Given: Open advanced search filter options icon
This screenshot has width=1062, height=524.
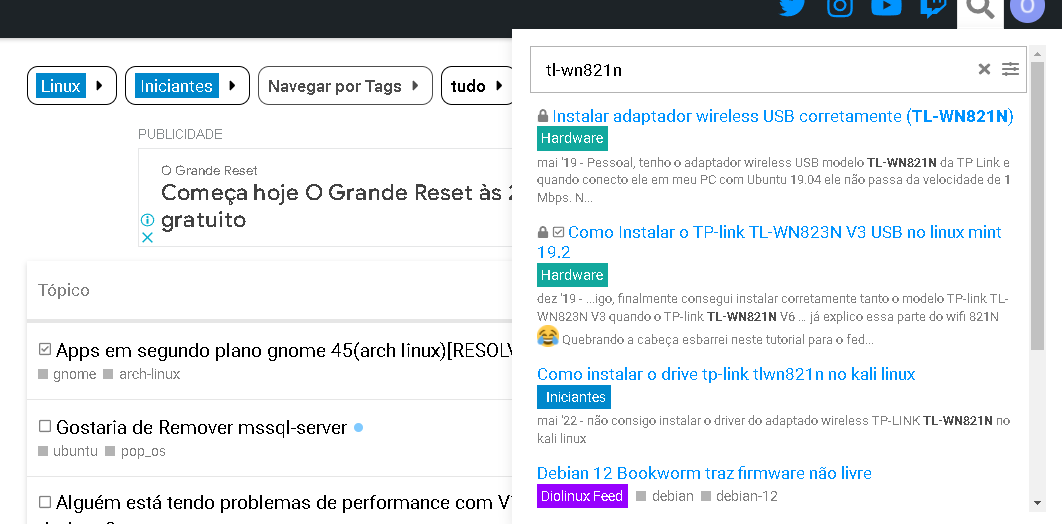Looking at the screenshot, I should coord(1011,69).
